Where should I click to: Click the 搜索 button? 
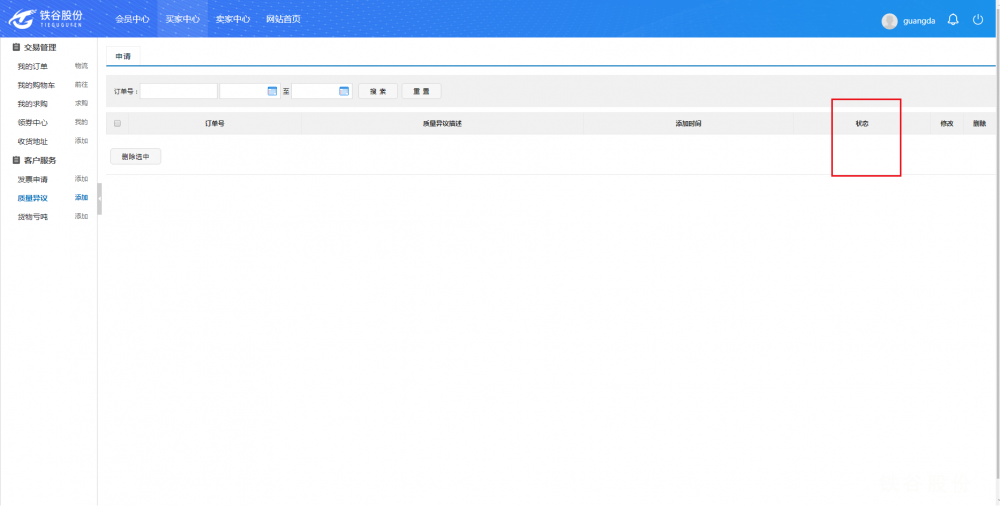pos(378,91)
